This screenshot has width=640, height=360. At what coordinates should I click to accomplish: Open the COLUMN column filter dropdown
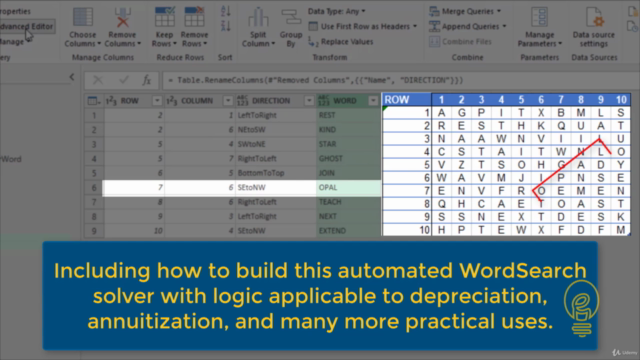(x=228, y=101)
